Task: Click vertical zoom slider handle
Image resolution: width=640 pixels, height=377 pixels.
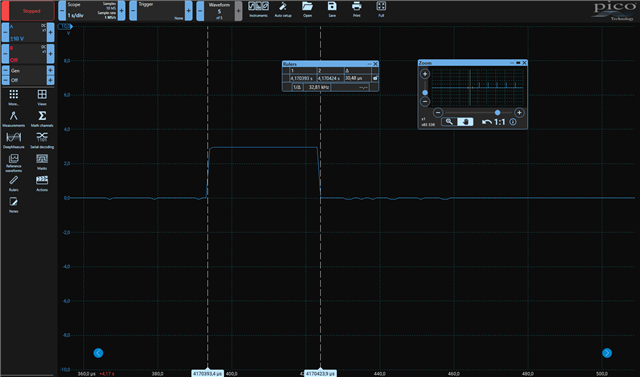Action: pyautogui.click(x=425, y=93)
